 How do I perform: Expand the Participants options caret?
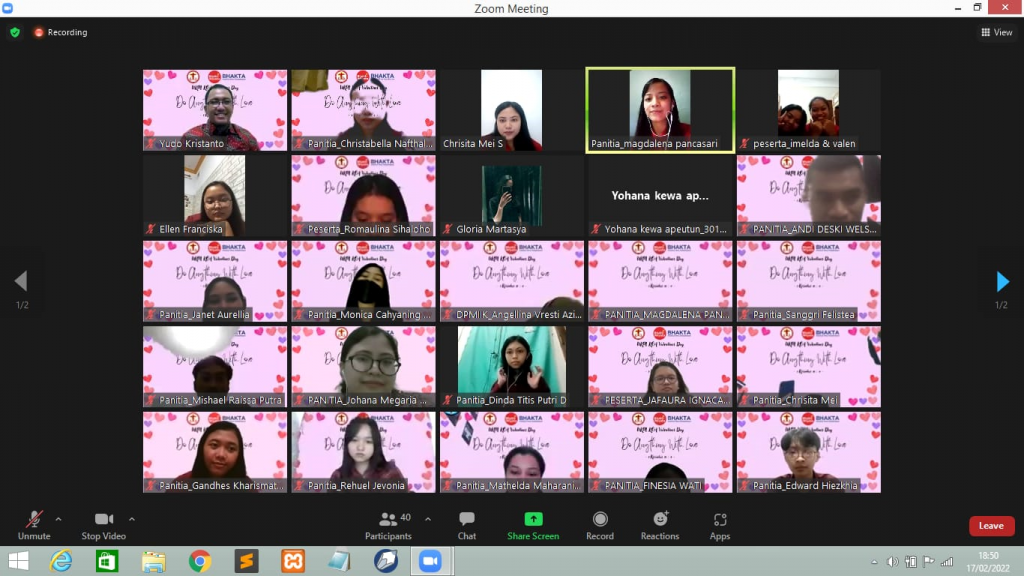click(428, 519)
